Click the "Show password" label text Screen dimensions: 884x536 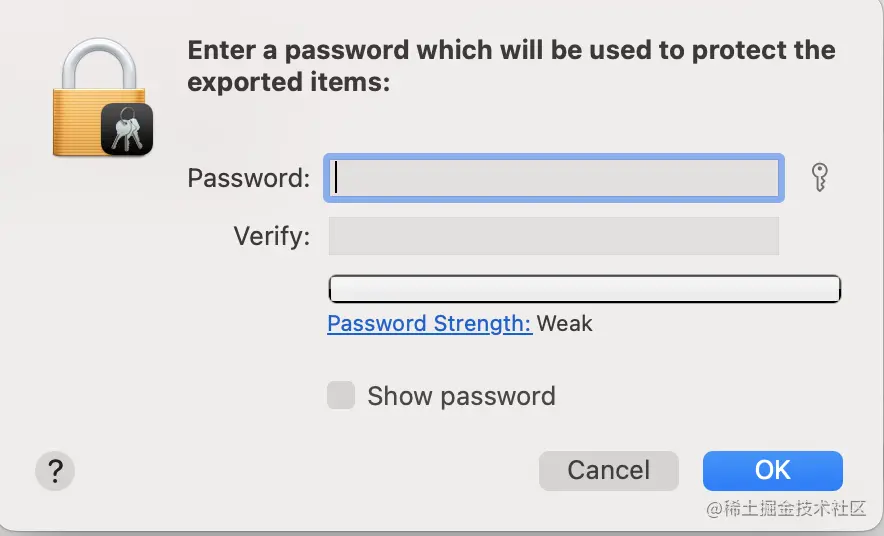461,396
